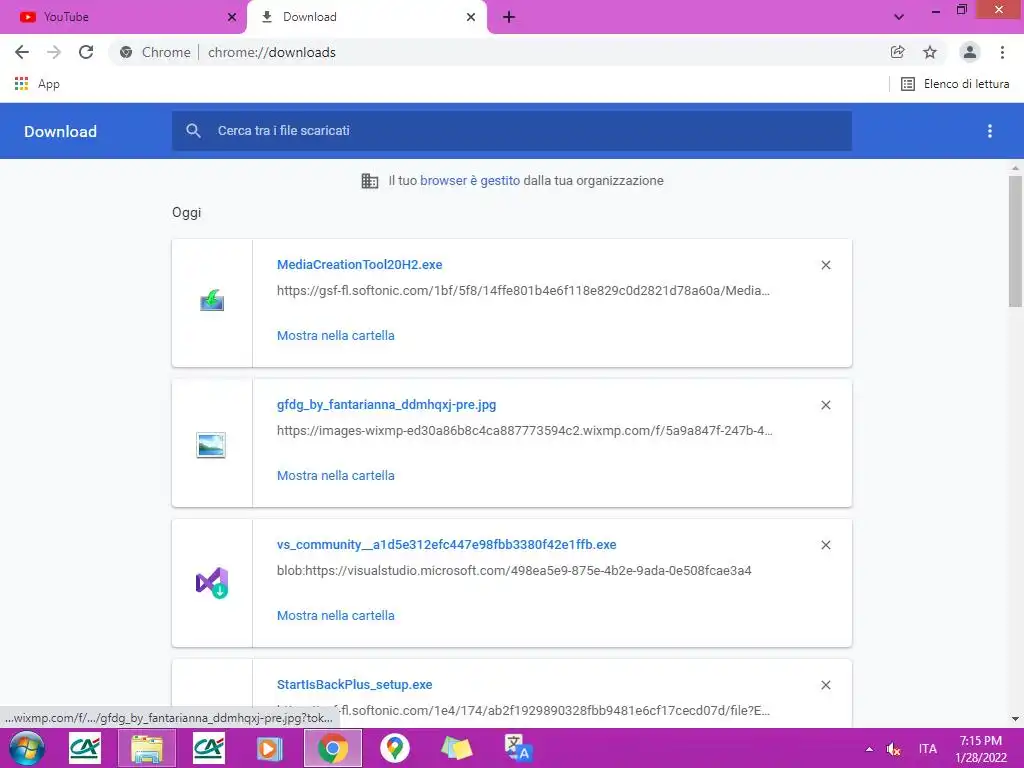Focus the Cerca tra i file scaricati field

click(512, 131)
